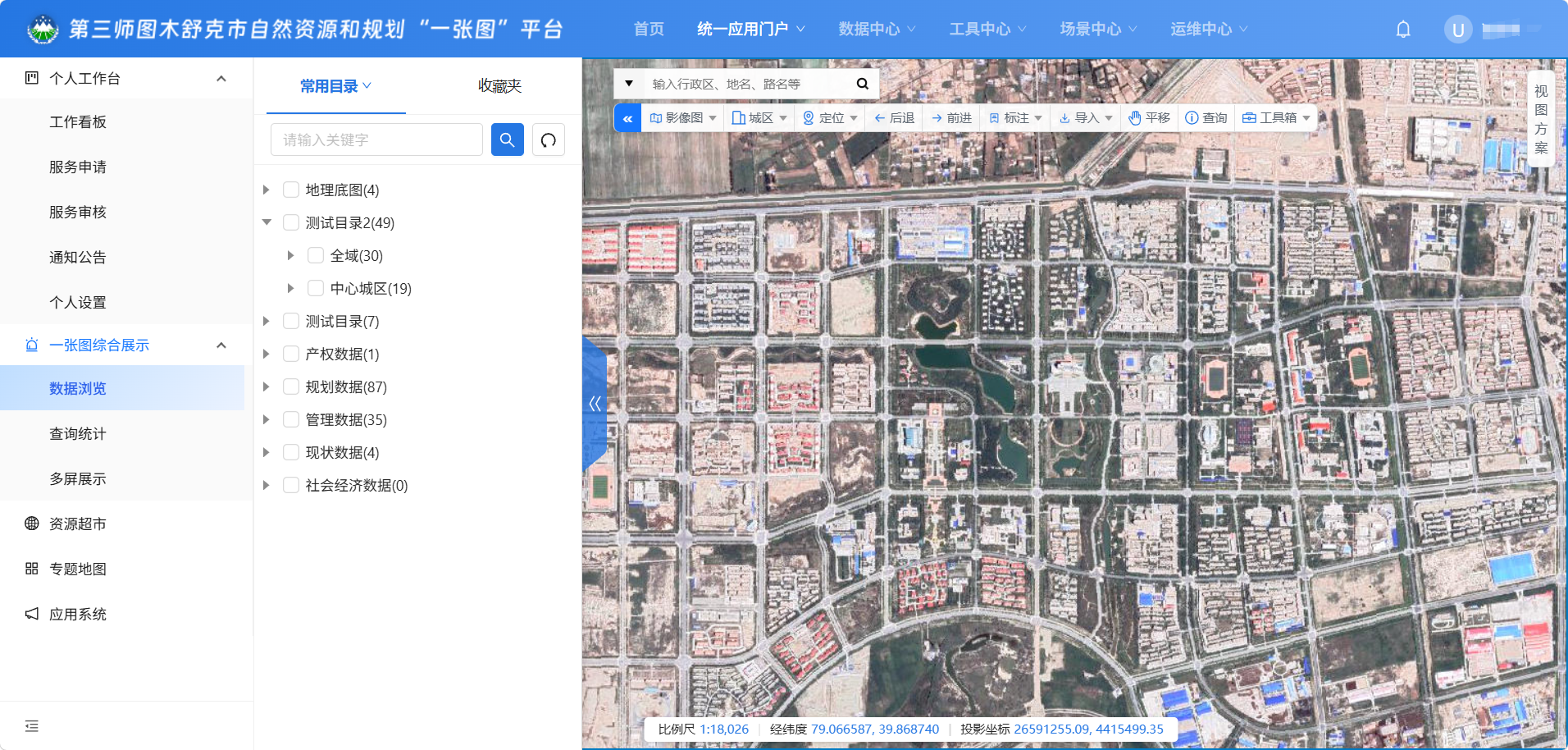The width and height of the screenshot is (1568, 750).
Task: Open the 视图方案 side panel
Action: 1541,120
